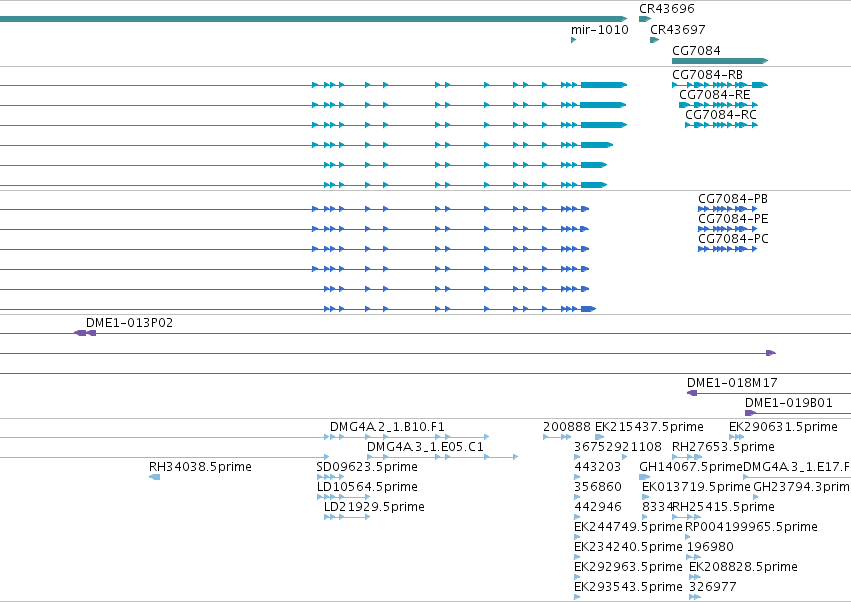Click the DME1-018M17 arrow glyph
The width and height of the screenshot is (851, 602).
pos(692,393)
